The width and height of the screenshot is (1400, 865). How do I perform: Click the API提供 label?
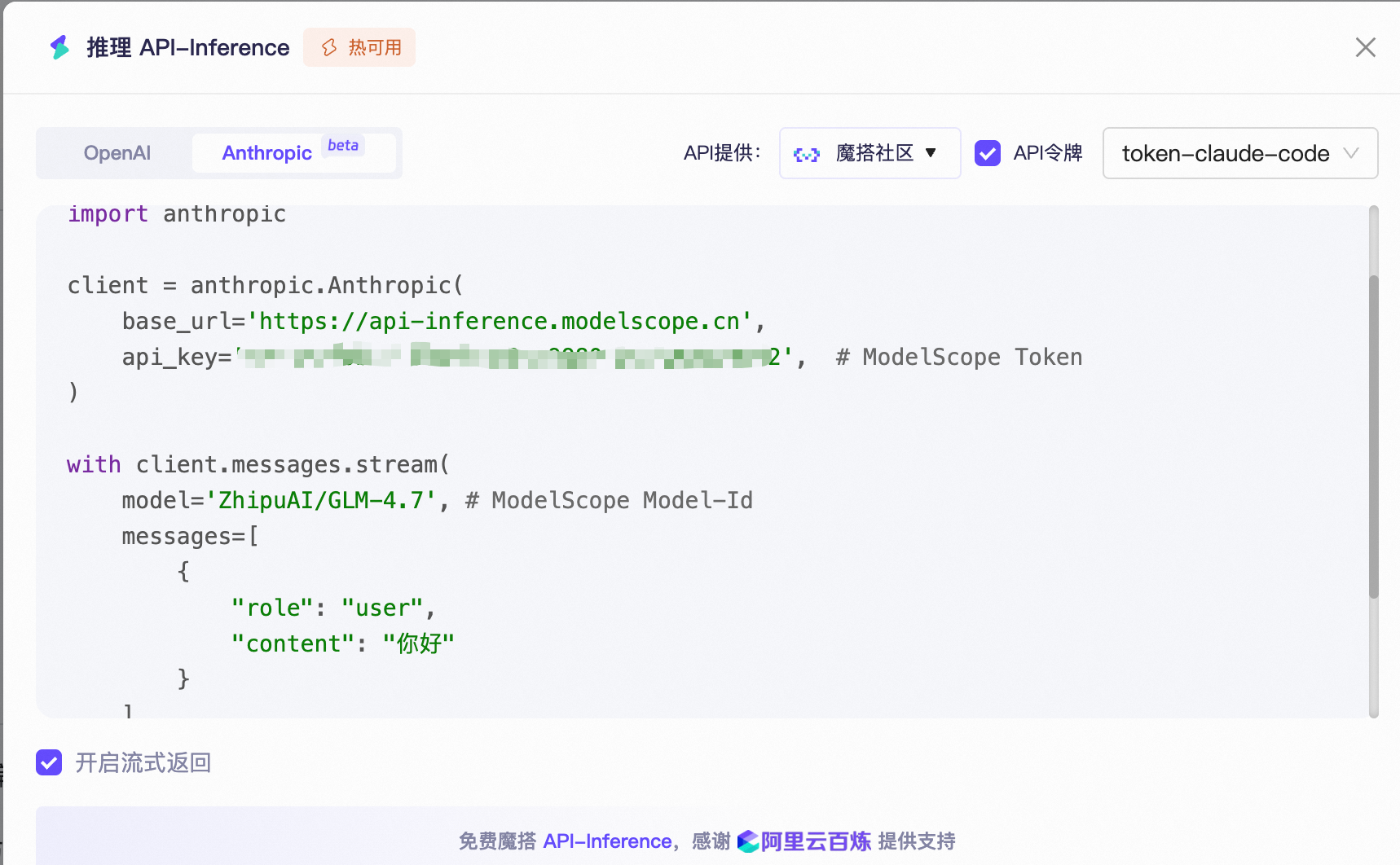722,153
